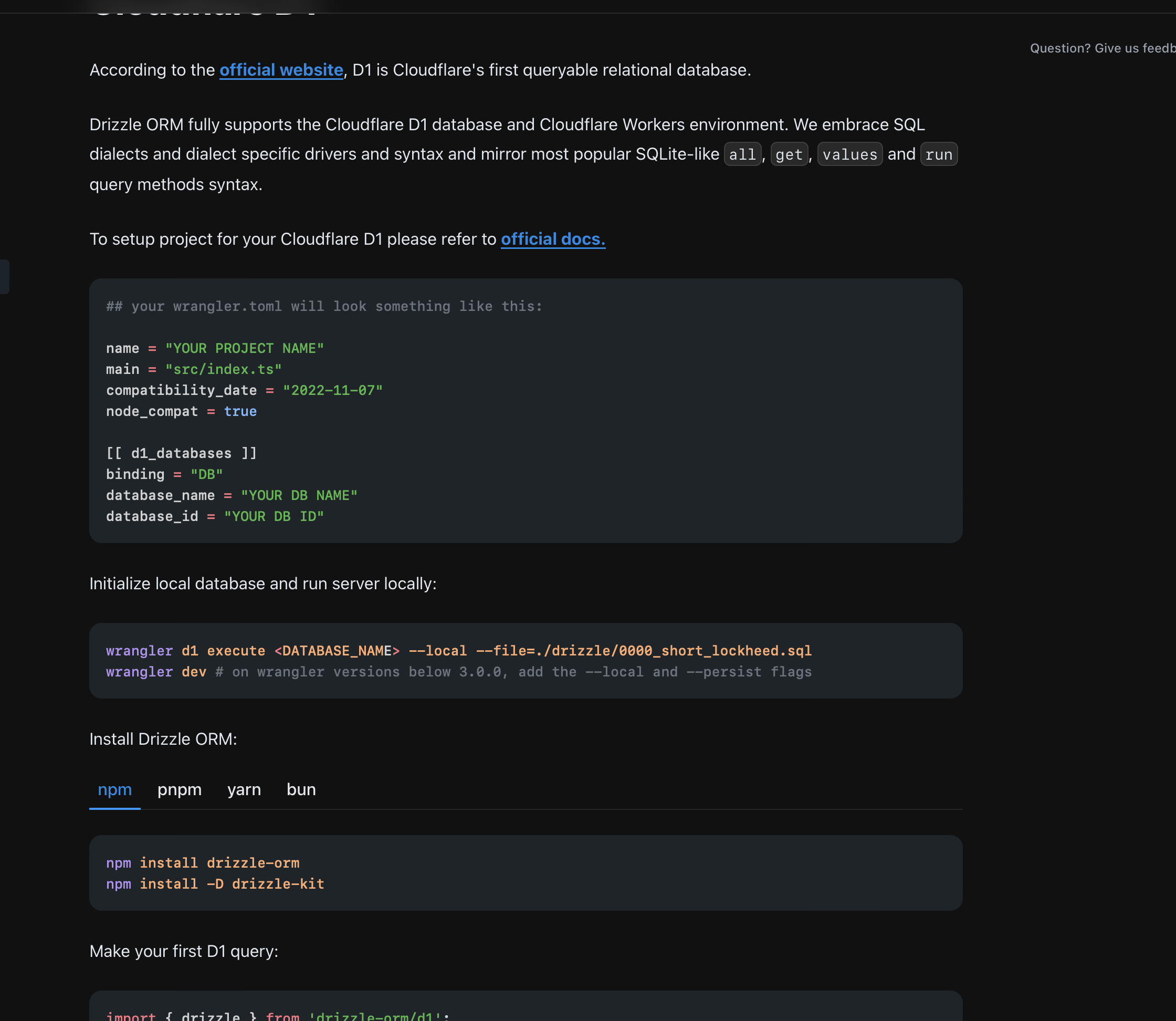Open the official website link
The image size is (1176, 1021).
281,70
